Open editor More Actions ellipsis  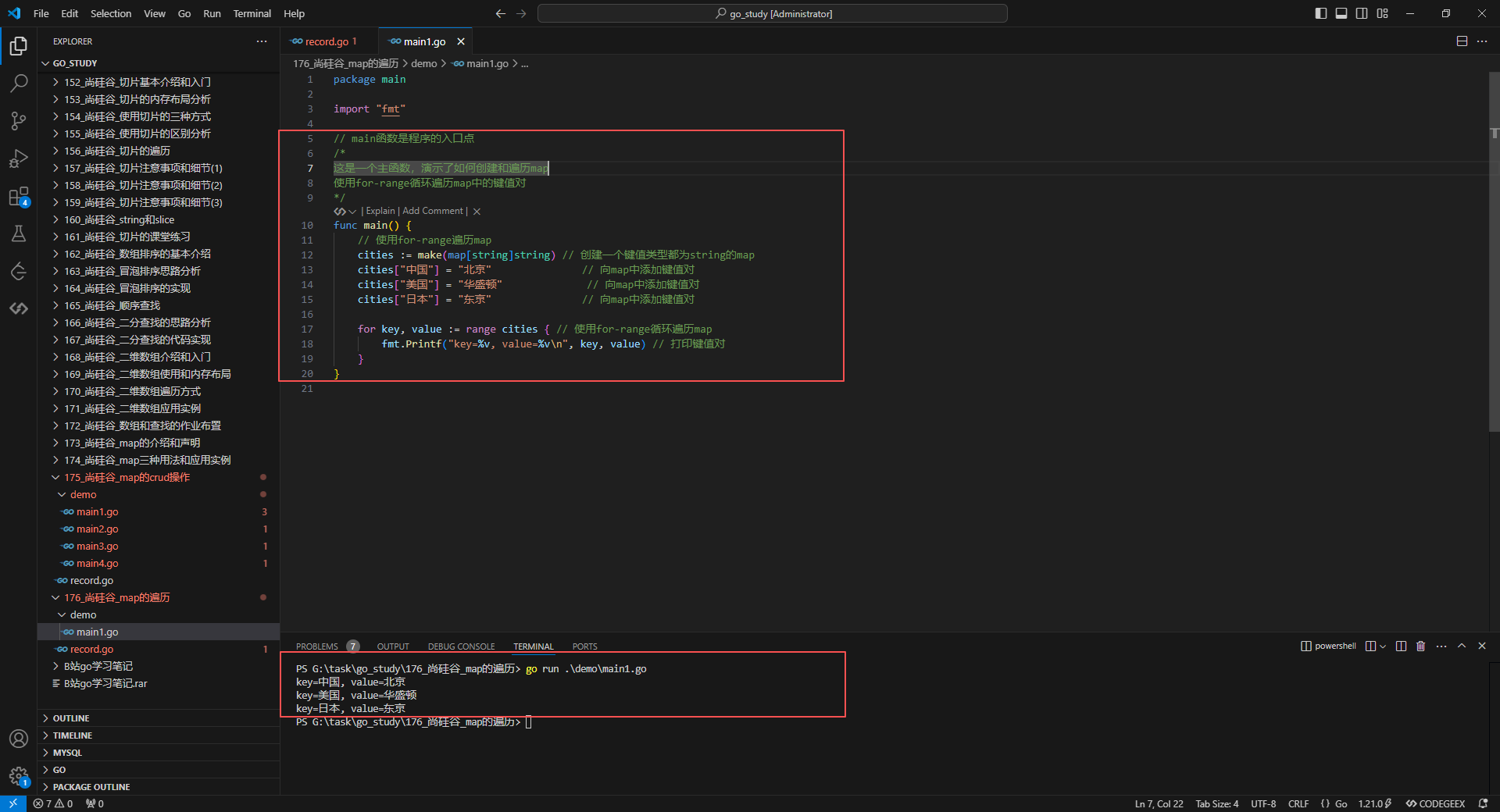pos(1482,41)
